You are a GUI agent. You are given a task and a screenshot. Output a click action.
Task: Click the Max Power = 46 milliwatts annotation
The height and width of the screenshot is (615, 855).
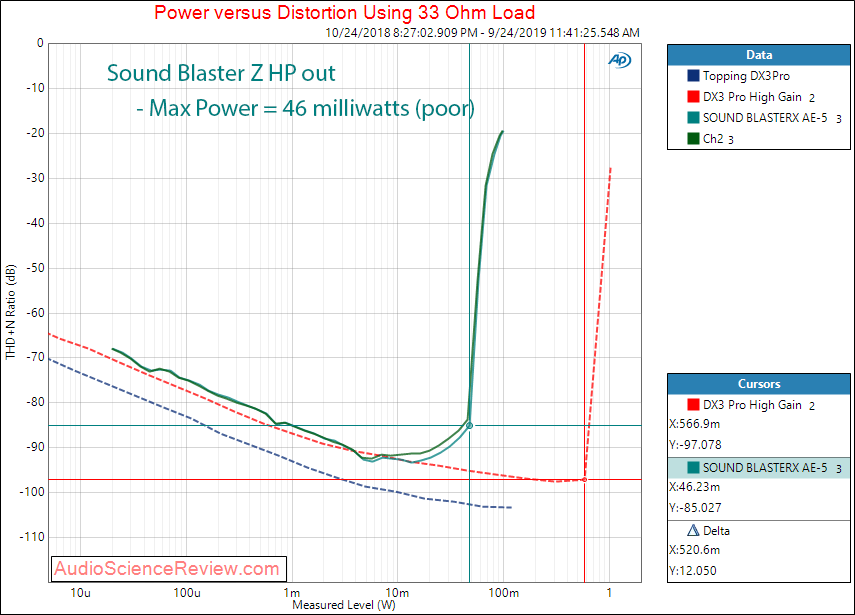(x=305, y=108)
